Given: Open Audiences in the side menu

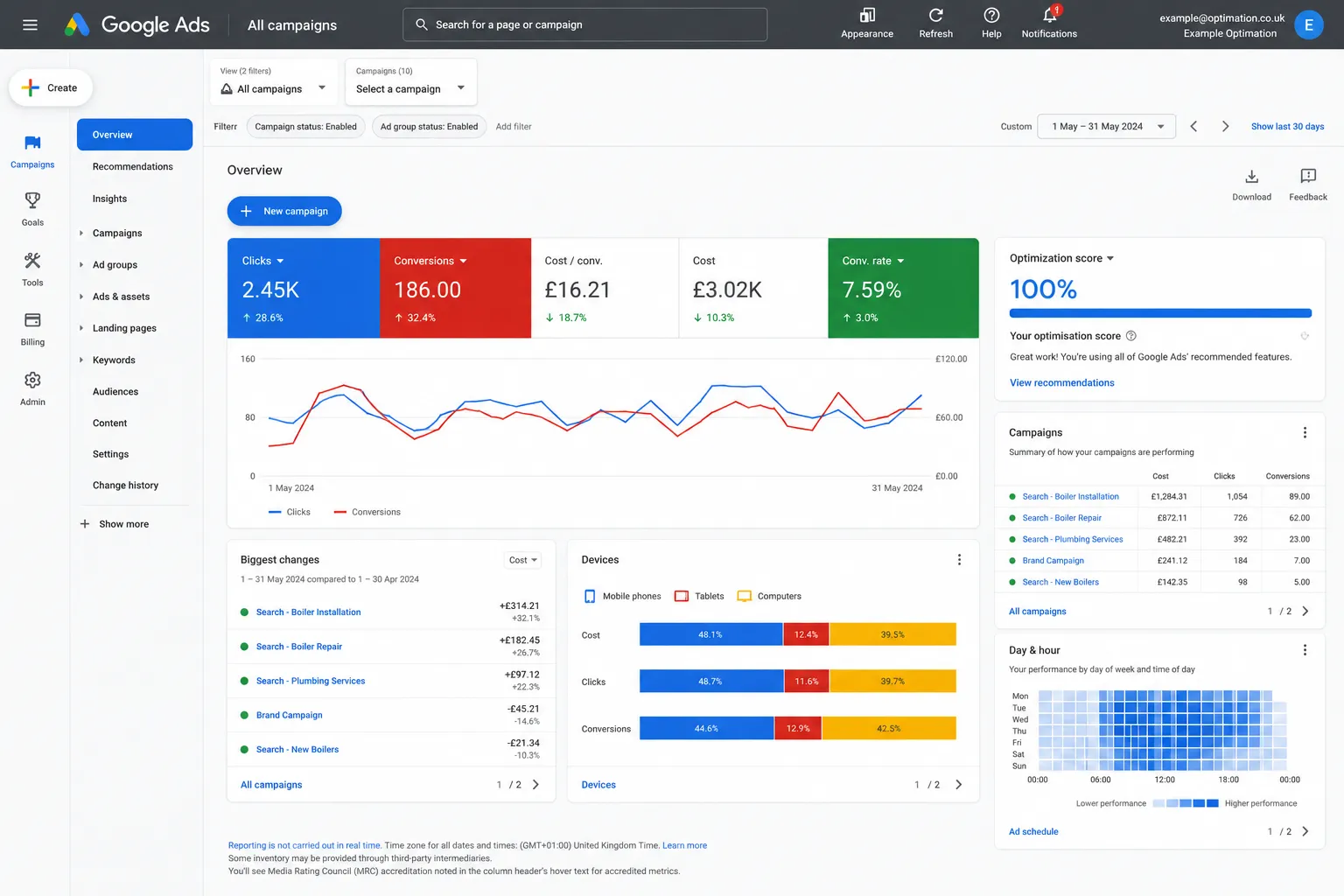Looking at the screenshot, I should pos(115,391).
